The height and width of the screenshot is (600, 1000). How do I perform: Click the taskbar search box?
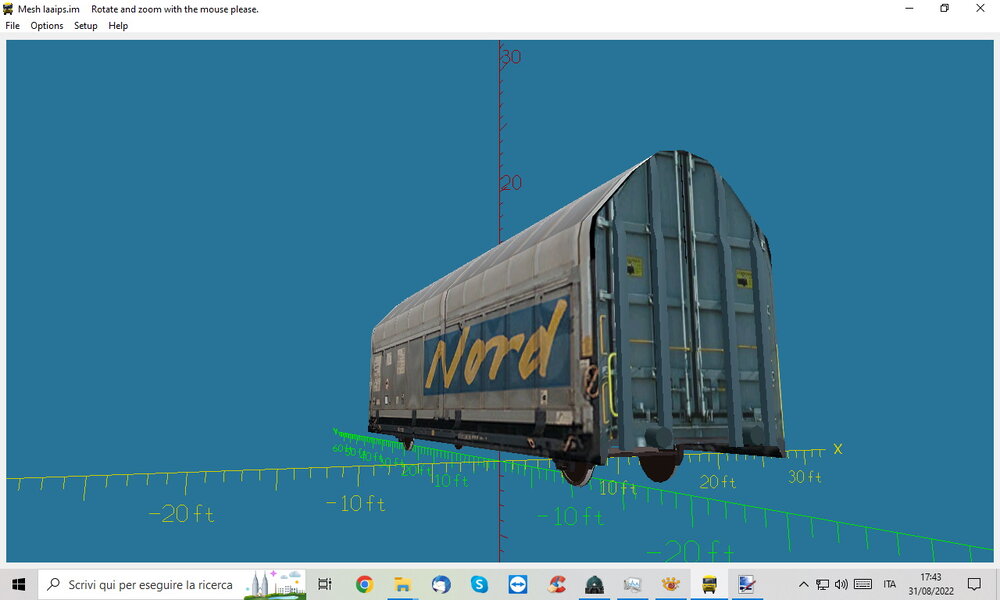[172, 584]
